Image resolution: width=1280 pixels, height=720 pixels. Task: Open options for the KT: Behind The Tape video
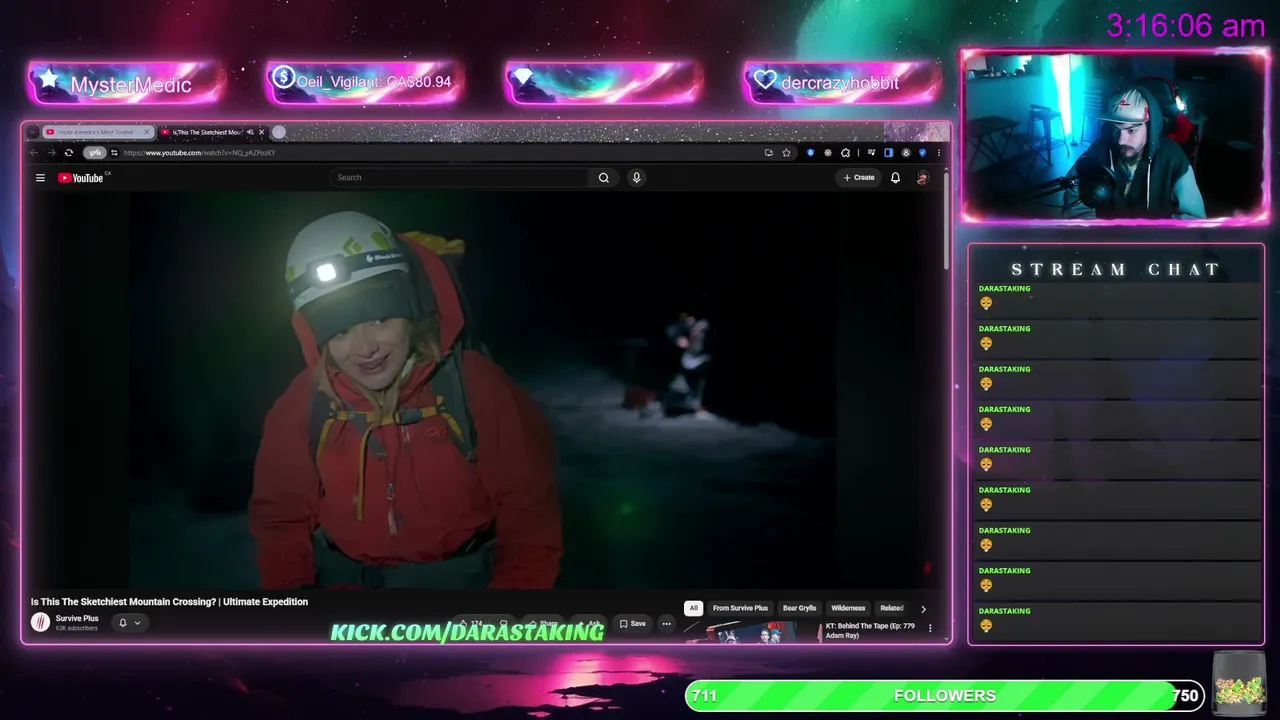[930, 628]
